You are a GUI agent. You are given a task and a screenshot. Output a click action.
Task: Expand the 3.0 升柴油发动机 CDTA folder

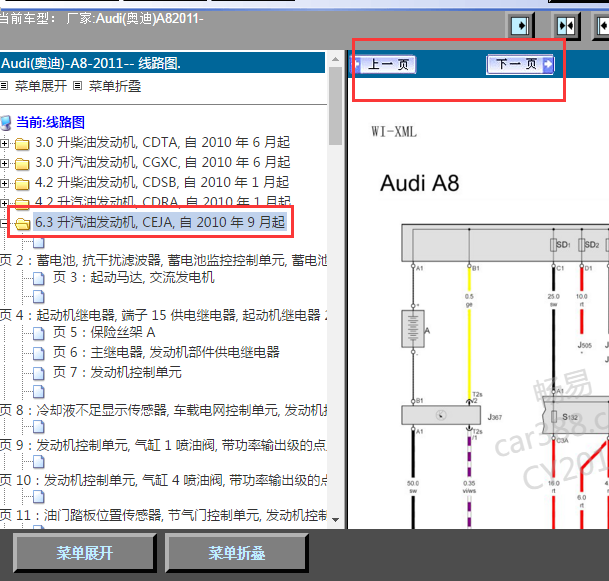[x=4, y=143]
